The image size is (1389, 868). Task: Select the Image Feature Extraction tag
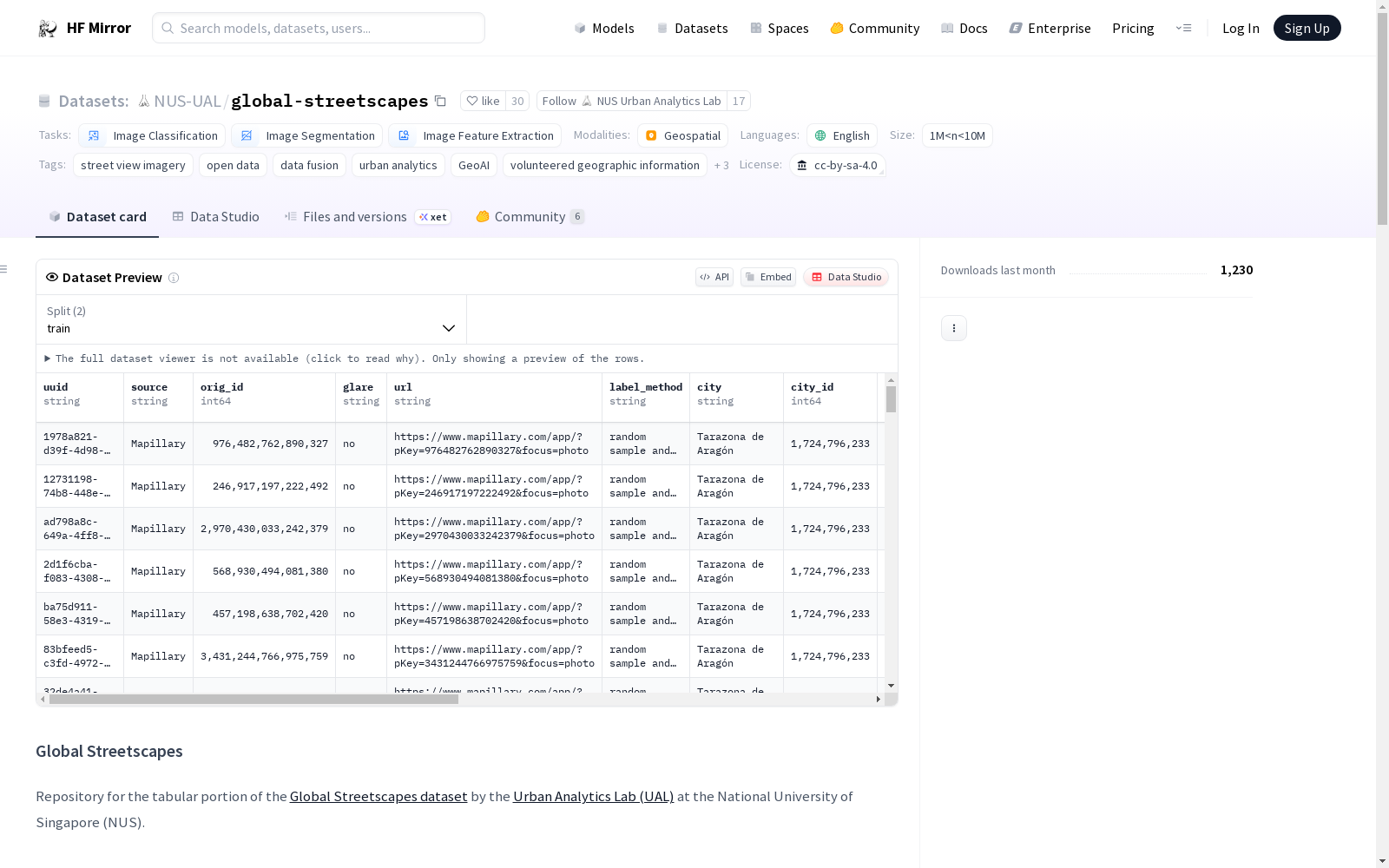point(475,135)
